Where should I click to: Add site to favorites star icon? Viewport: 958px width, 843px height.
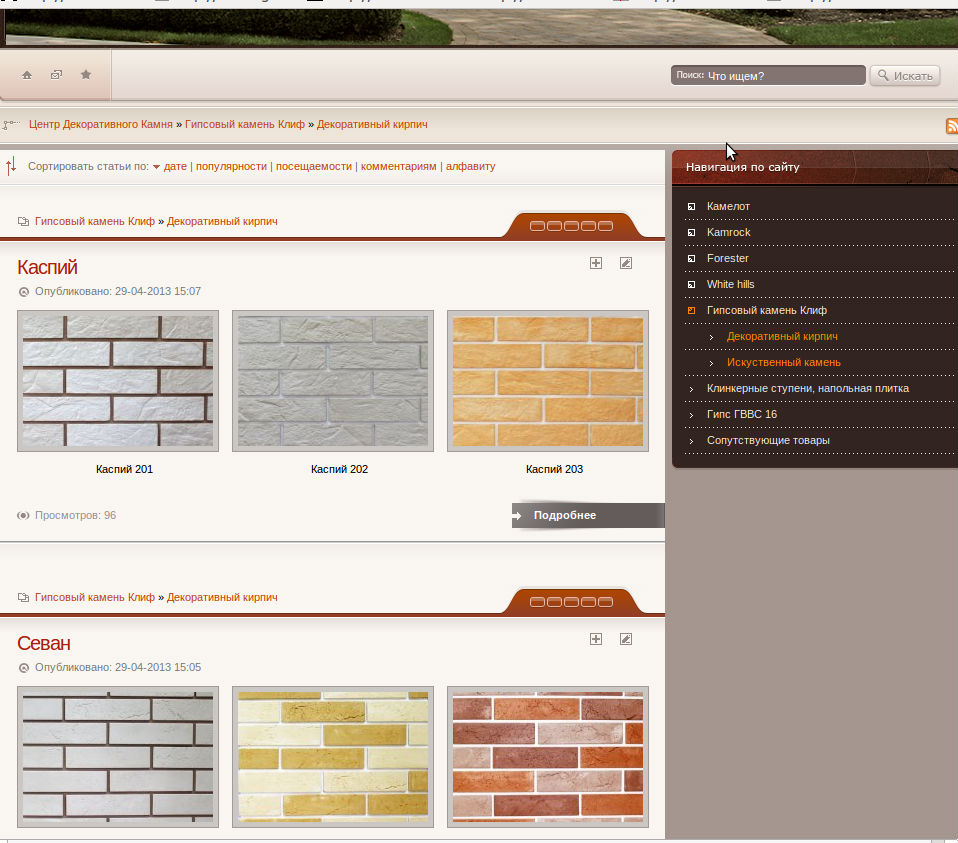pos(86,75)
